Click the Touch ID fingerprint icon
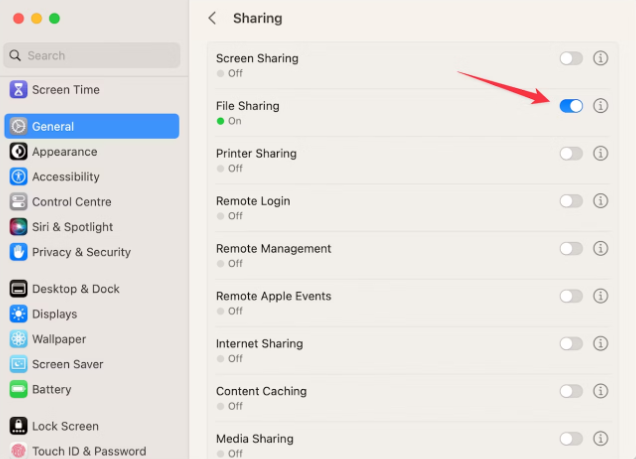Image resolution: width=636 pixels, height=459 pixels. pyautogui.click(x=18, y=450)
